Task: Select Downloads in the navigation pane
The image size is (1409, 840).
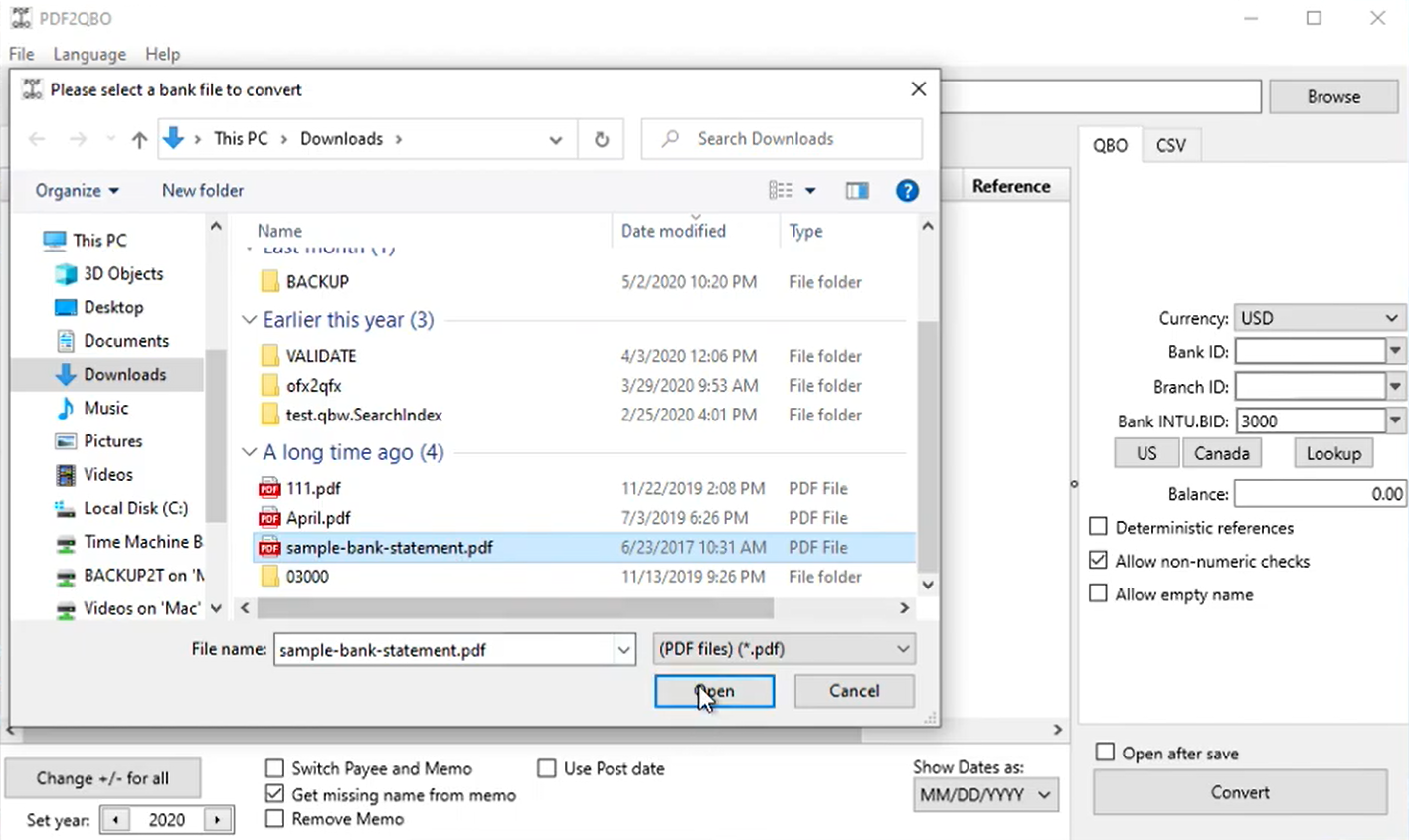Action: 124,374
